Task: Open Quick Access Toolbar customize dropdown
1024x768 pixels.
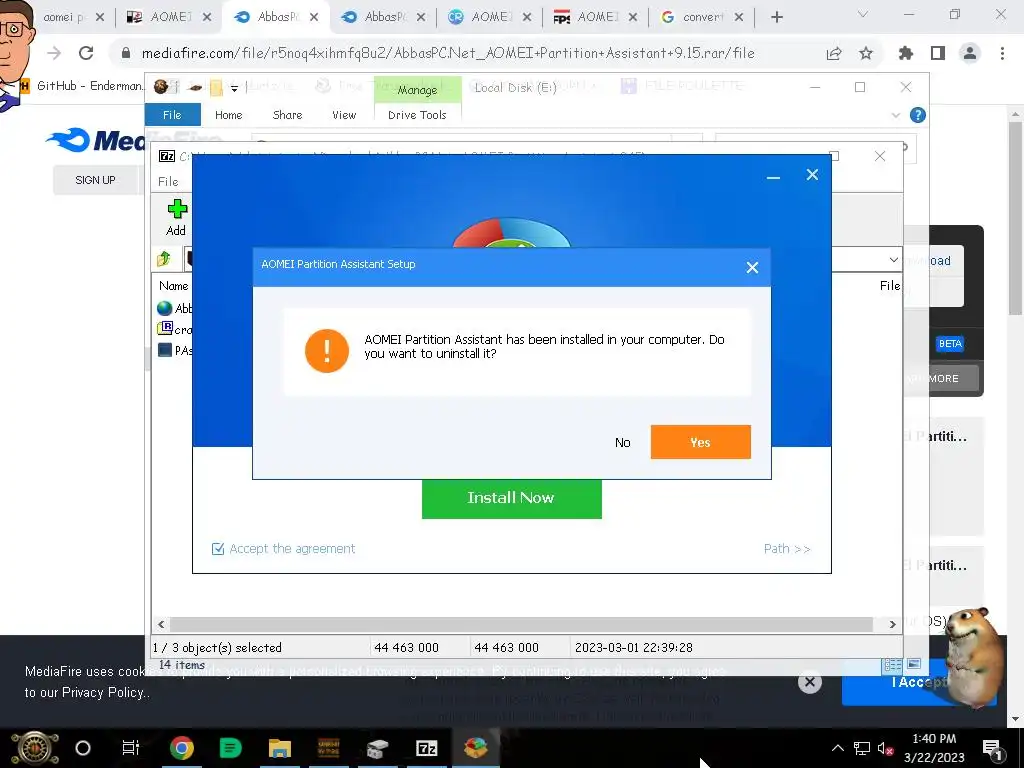Action: pos(234,88)
